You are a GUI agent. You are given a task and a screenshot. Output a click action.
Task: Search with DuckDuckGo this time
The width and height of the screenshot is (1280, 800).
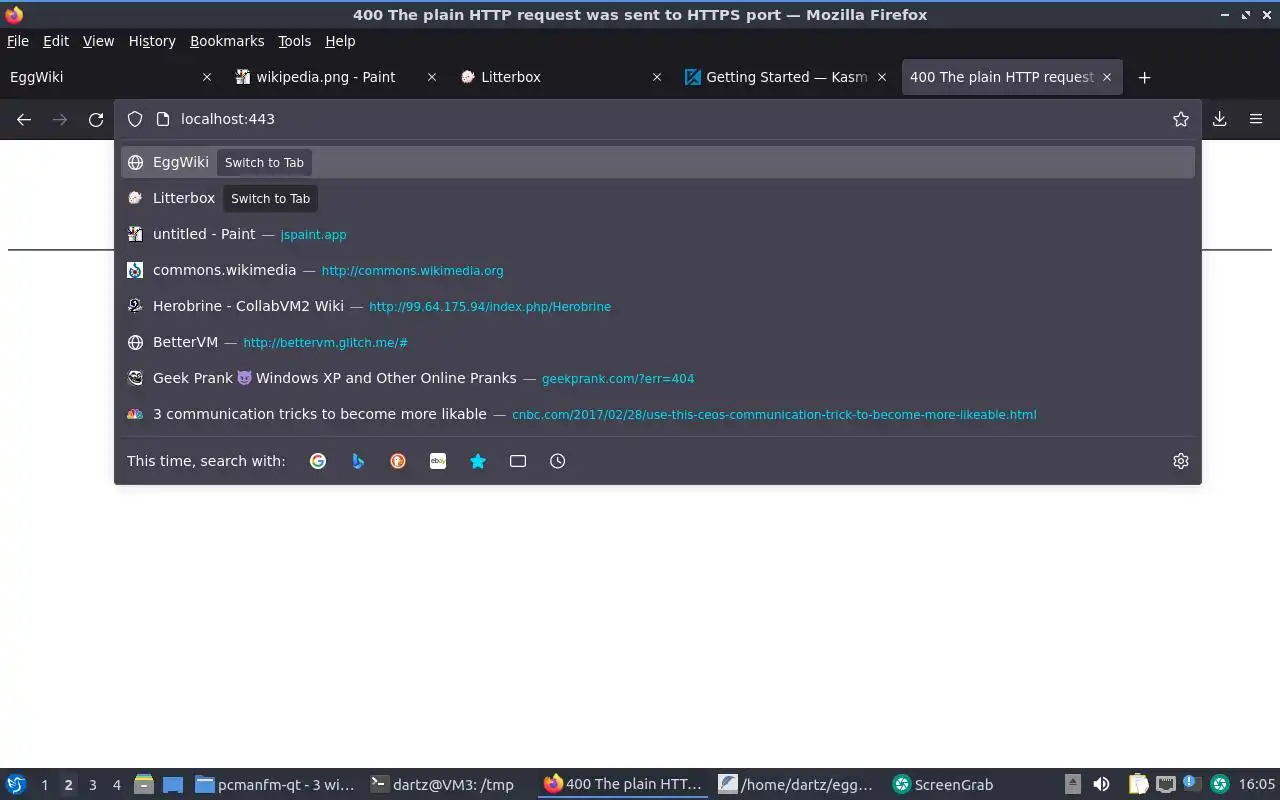[x=398, y=461]
